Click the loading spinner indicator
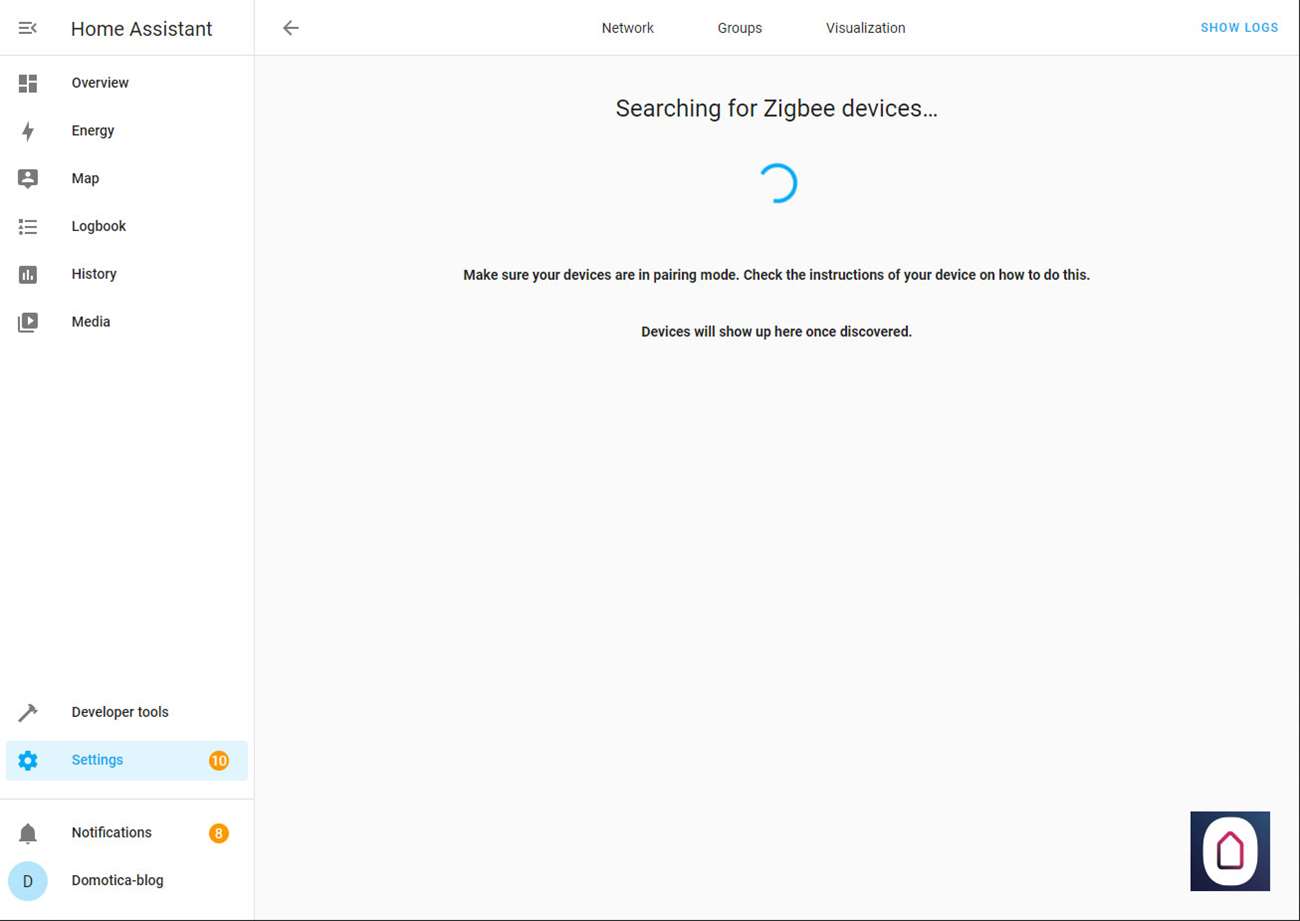This screenshot has height=921, width=1300. click(x=777, y=183)
